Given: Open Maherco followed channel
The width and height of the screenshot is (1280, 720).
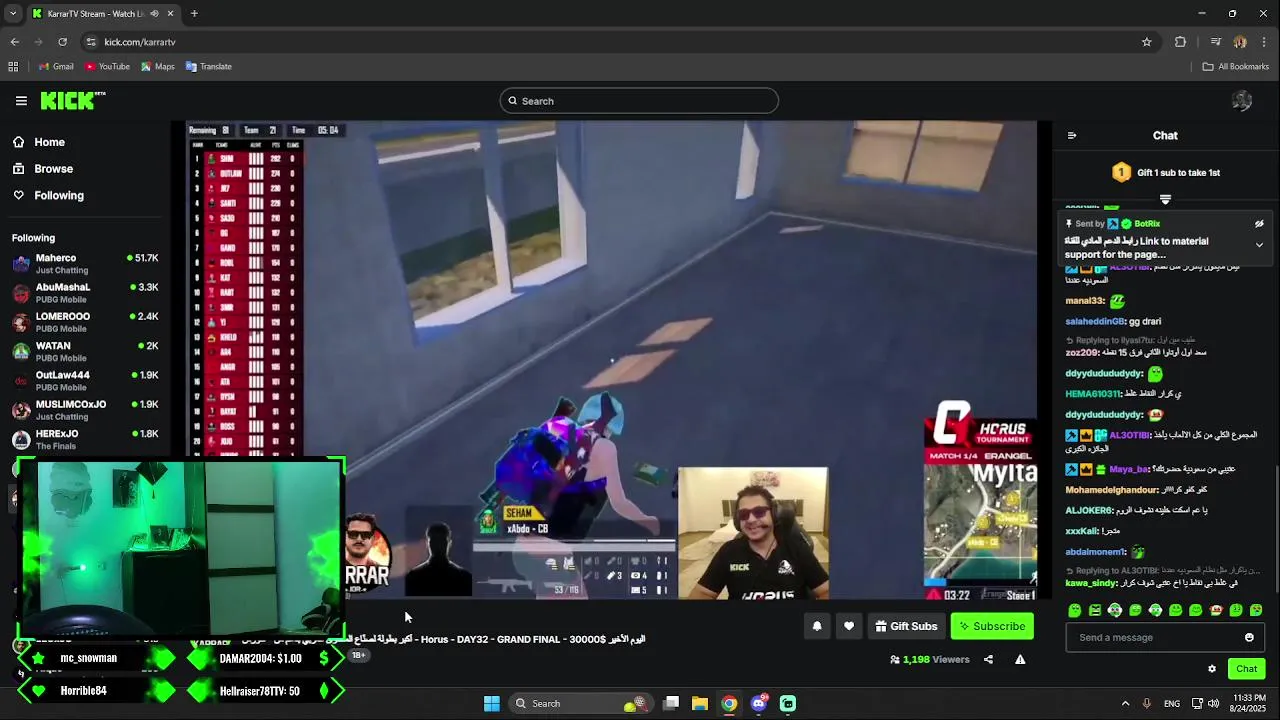Looking at the screenshot, I should click(85, 264).
